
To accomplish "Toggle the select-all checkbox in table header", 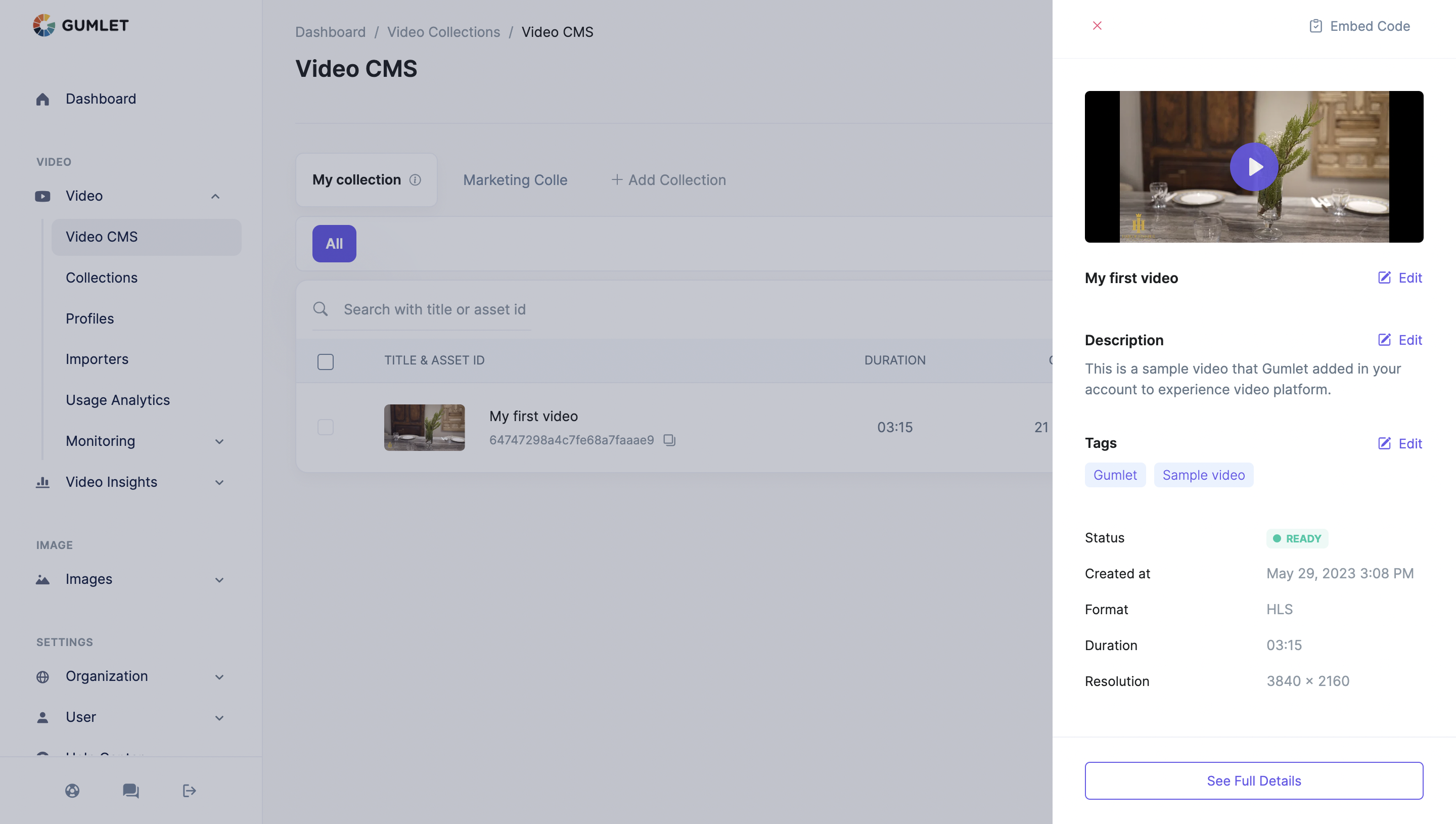I will (326, 361).
